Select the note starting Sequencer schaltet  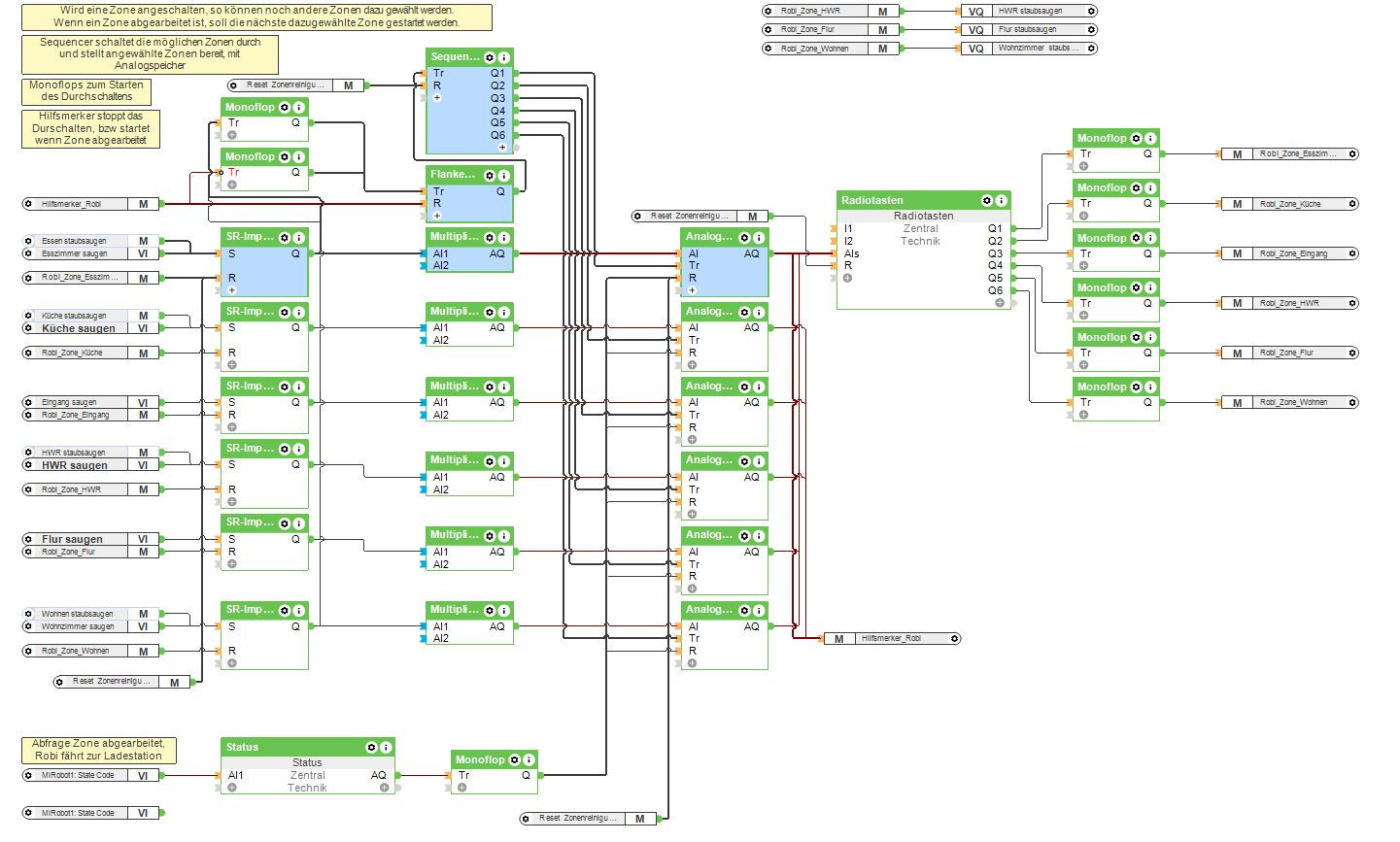(150, 54)
